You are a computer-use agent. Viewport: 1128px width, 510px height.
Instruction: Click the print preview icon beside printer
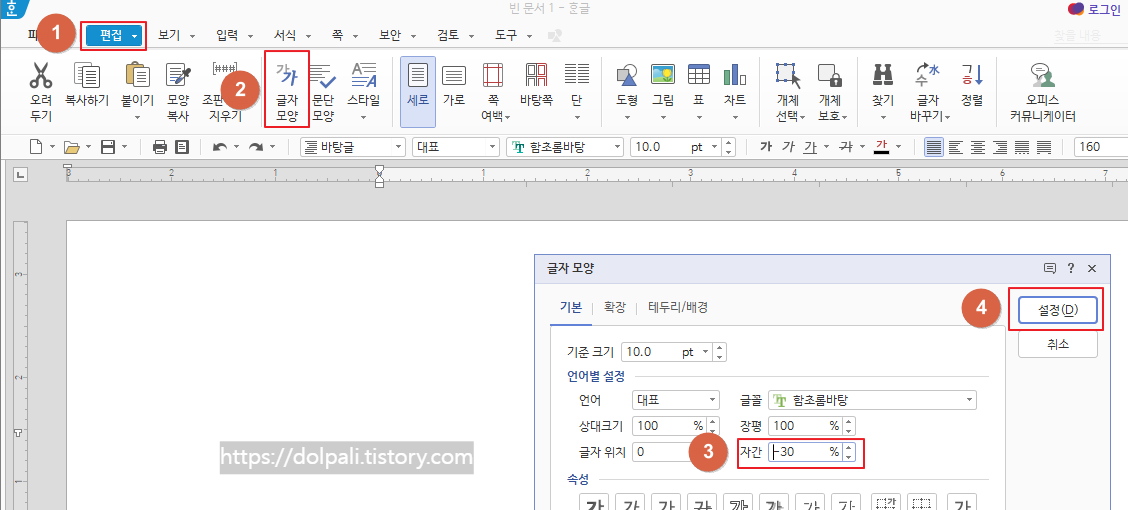point(182,147)
